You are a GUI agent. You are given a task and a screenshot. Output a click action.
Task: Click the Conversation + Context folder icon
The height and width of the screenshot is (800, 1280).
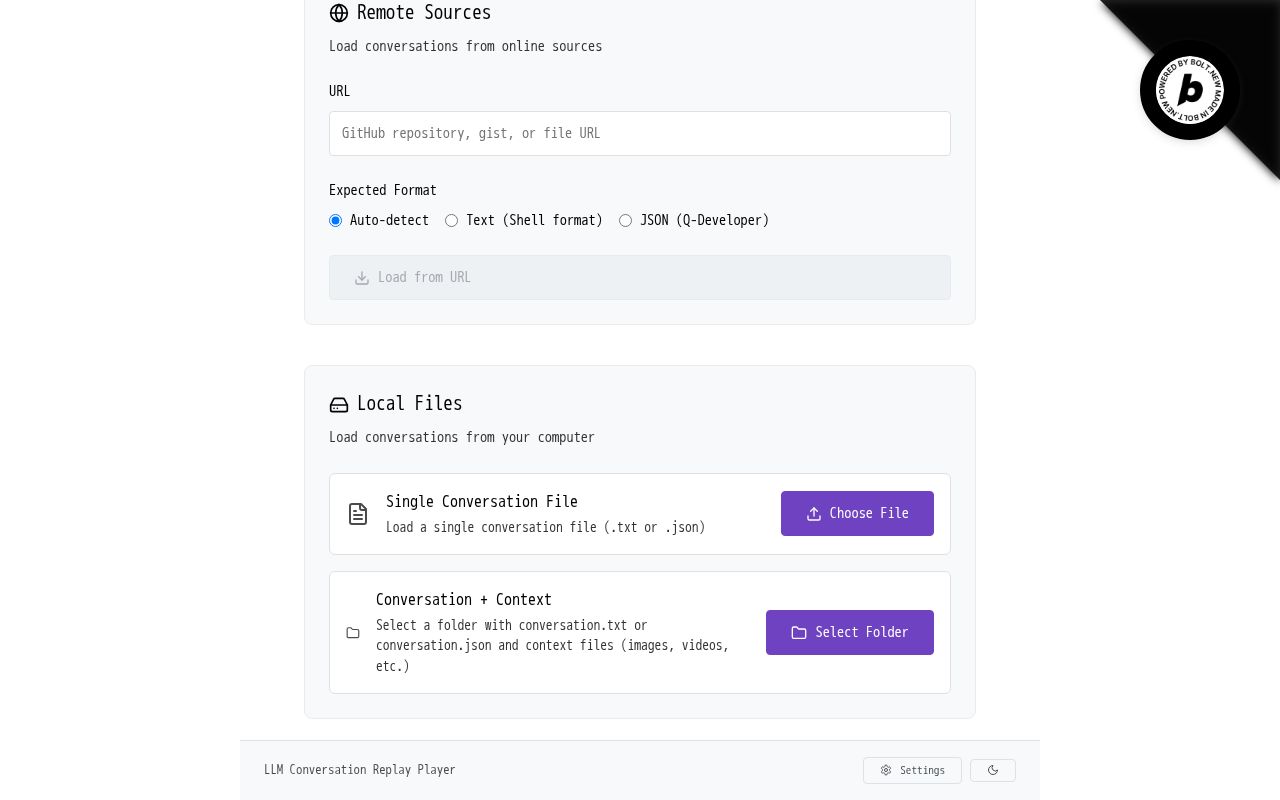coord(353,633)
